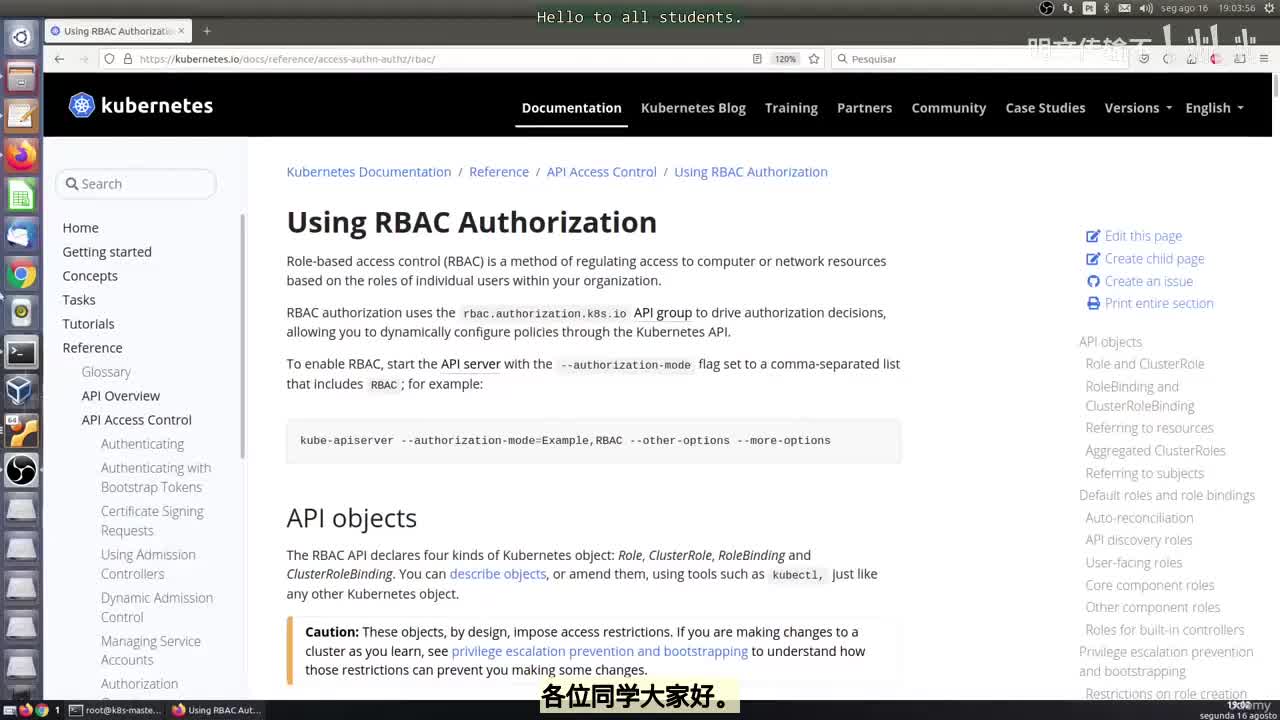This screenshot has width=1280, height=720.
Task: Click the padlock site security icon
Action: tap(128, 59)
